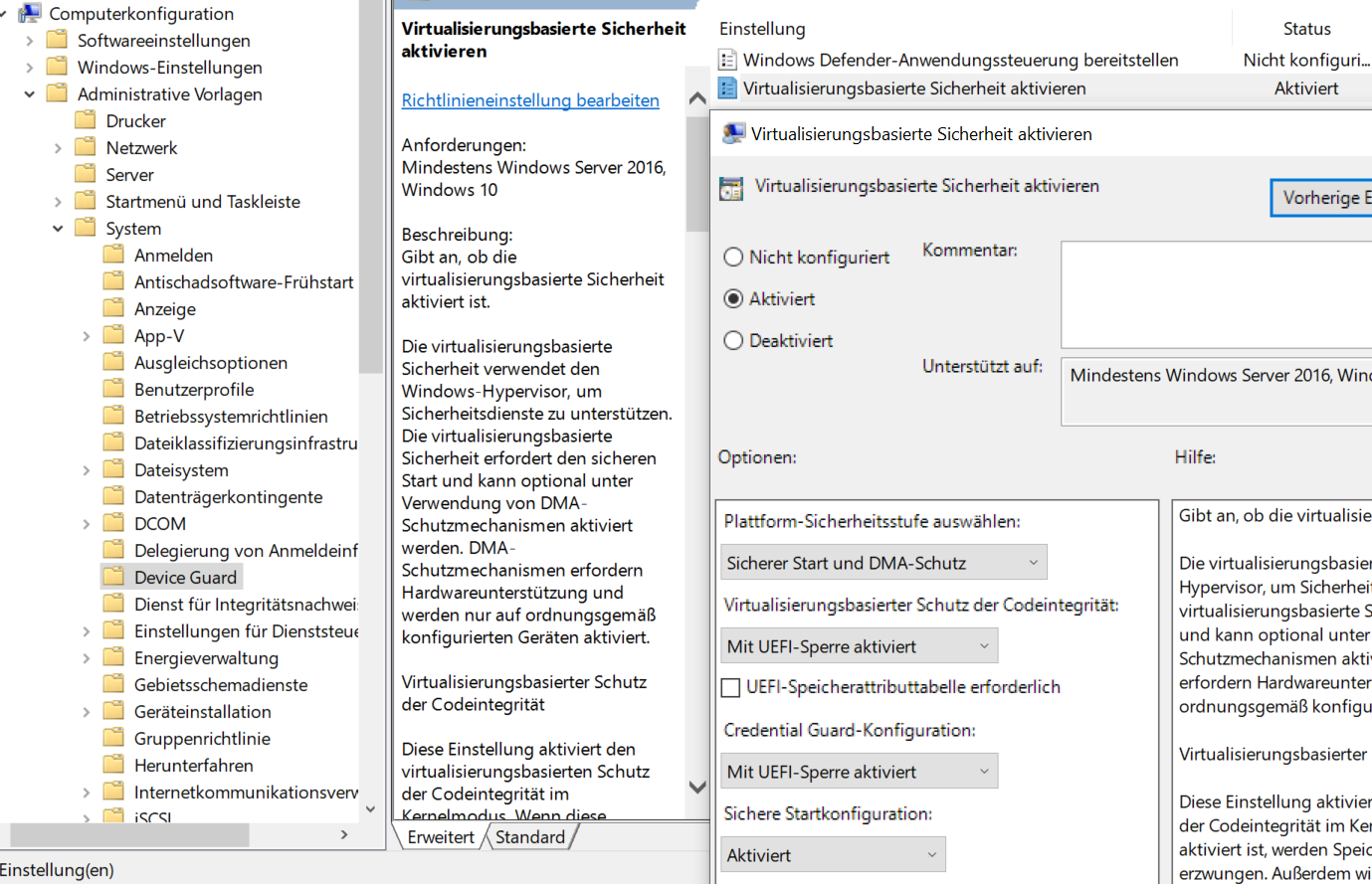Click the Vorherige Einstellung button
This screenshot has width=1372, height=884.
[1321, 197]
